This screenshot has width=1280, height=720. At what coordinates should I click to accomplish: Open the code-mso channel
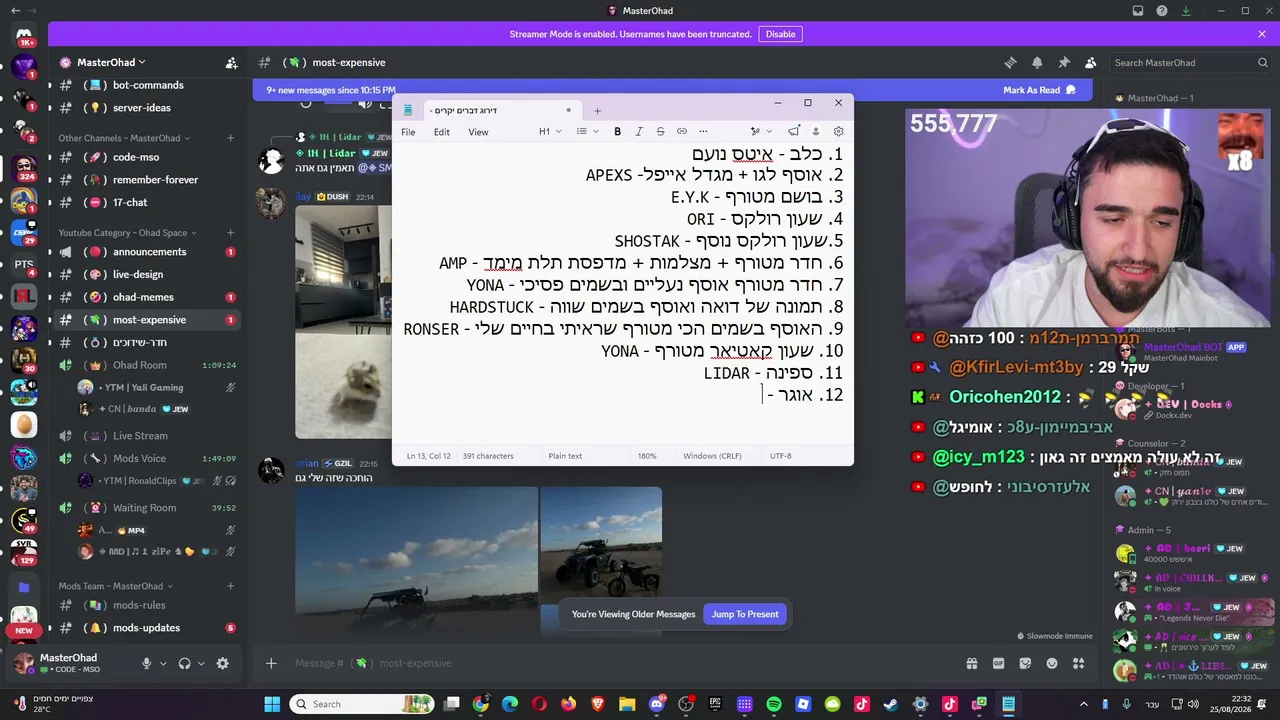(x=147, y=157)
